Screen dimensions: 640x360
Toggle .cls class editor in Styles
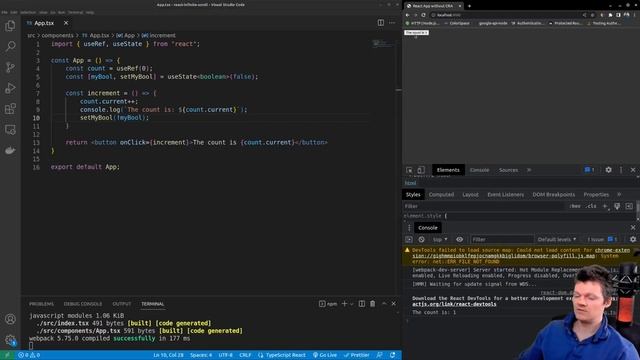tap(591, 206)
